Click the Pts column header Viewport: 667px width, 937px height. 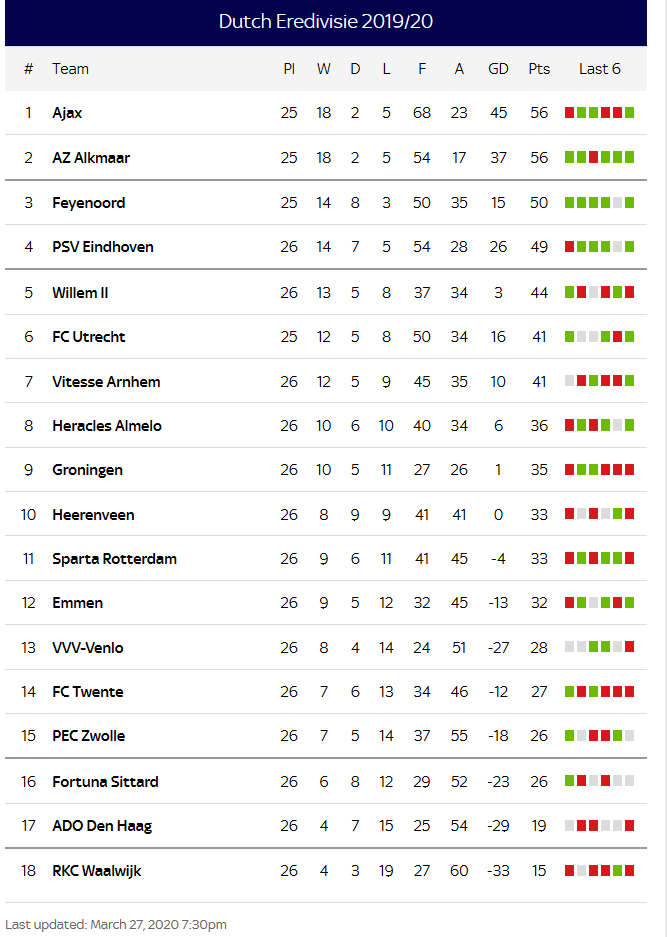coord(539,69)
